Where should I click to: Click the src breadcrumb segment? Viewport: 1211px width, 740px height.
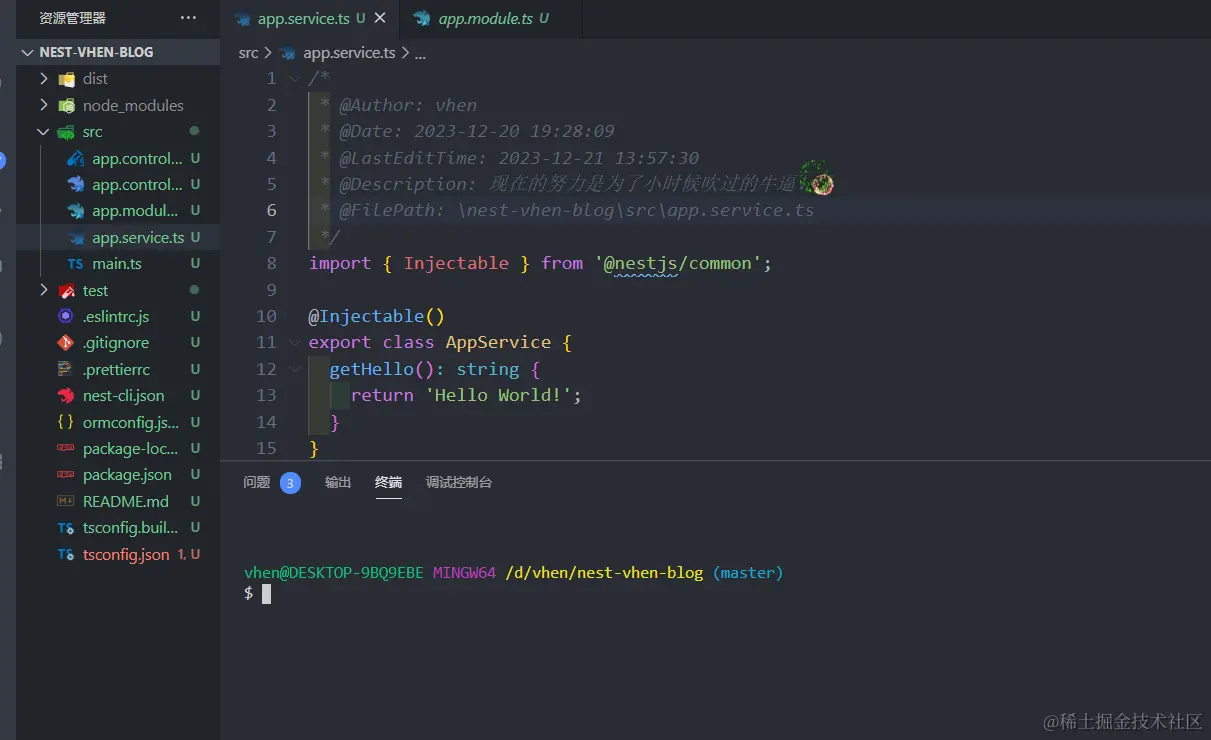click(x=249, y=53)
